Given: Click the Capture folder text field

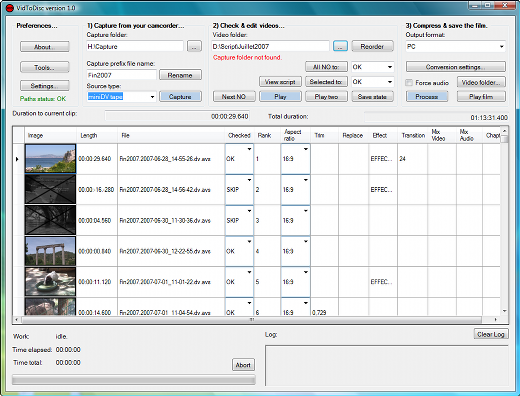Looking at the screenshot, I should (135, 46).
